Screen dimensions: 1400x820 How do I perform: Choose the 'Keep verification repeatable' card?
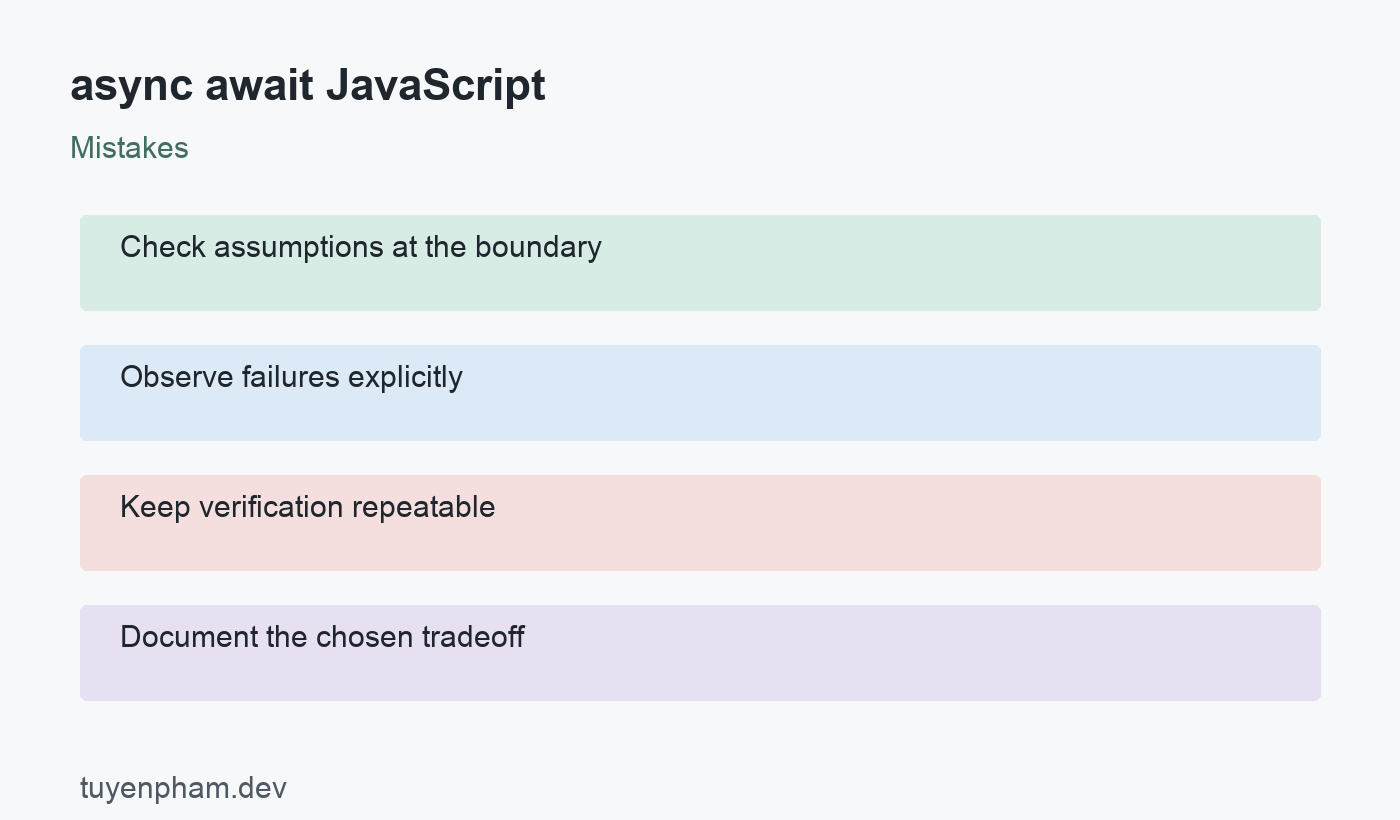coord(700,523)
